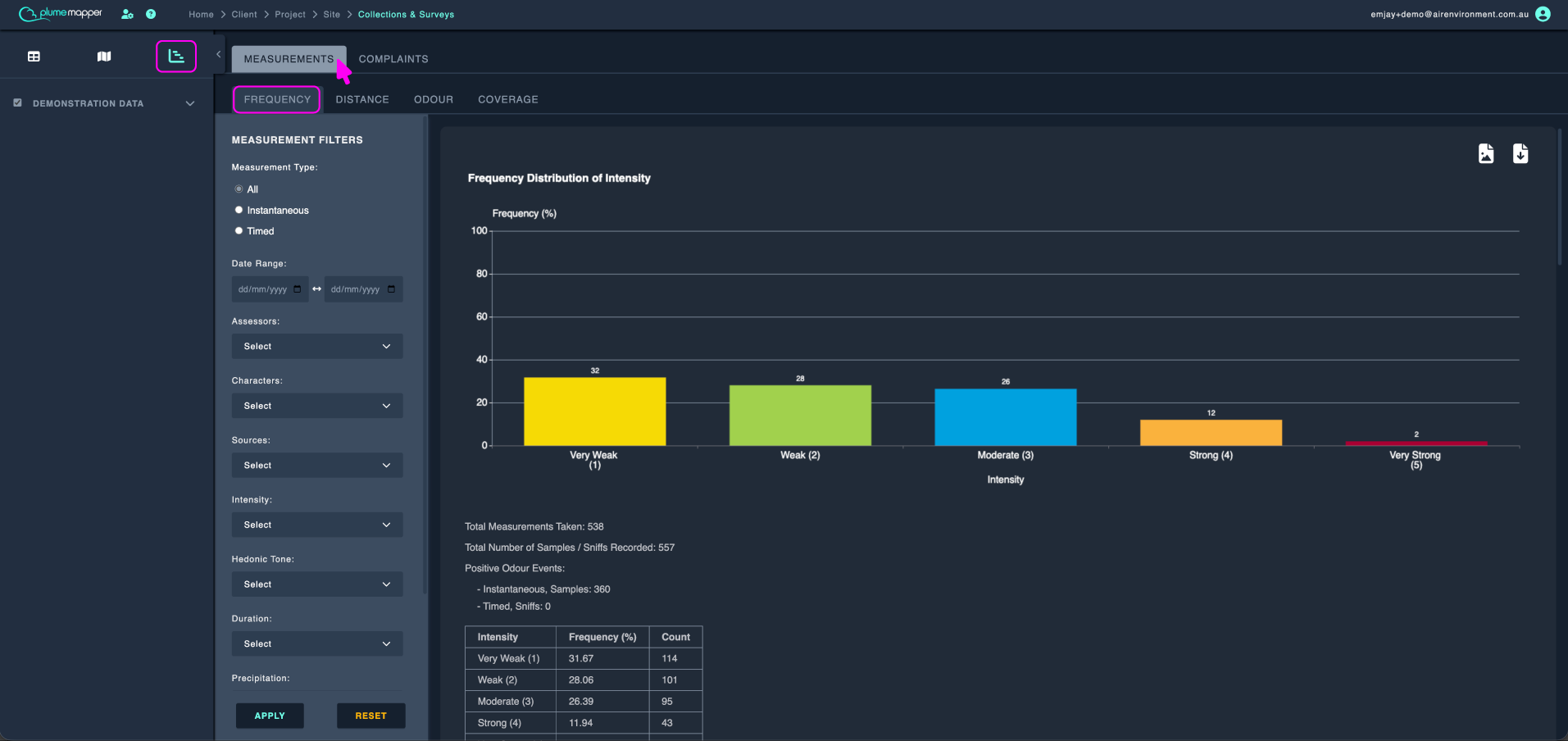Click the blue Moderate bar

click(1006, 417)
